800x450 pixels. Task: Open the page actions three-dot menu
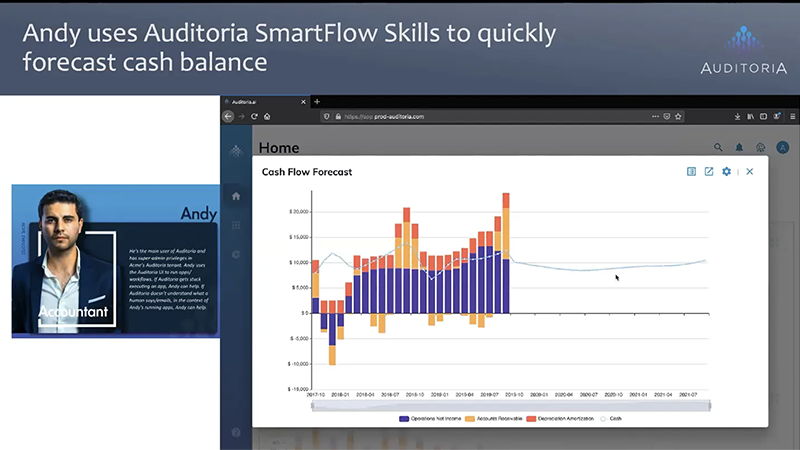(655, 116)
